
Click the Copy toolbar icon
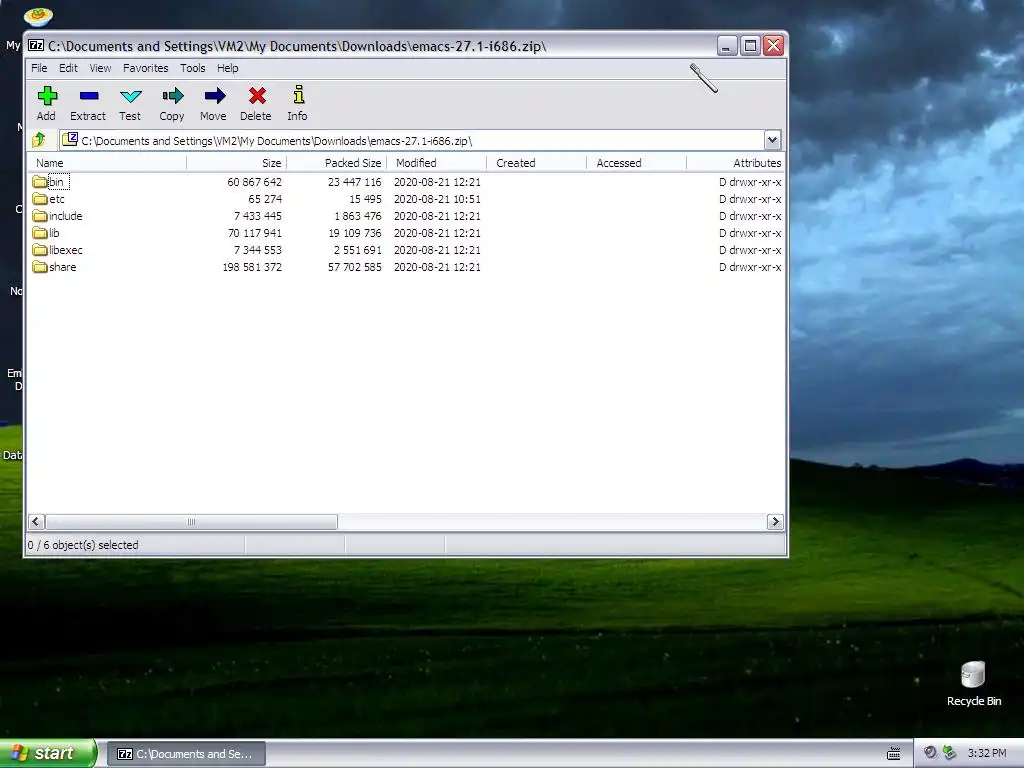click(x=172, y=96)
